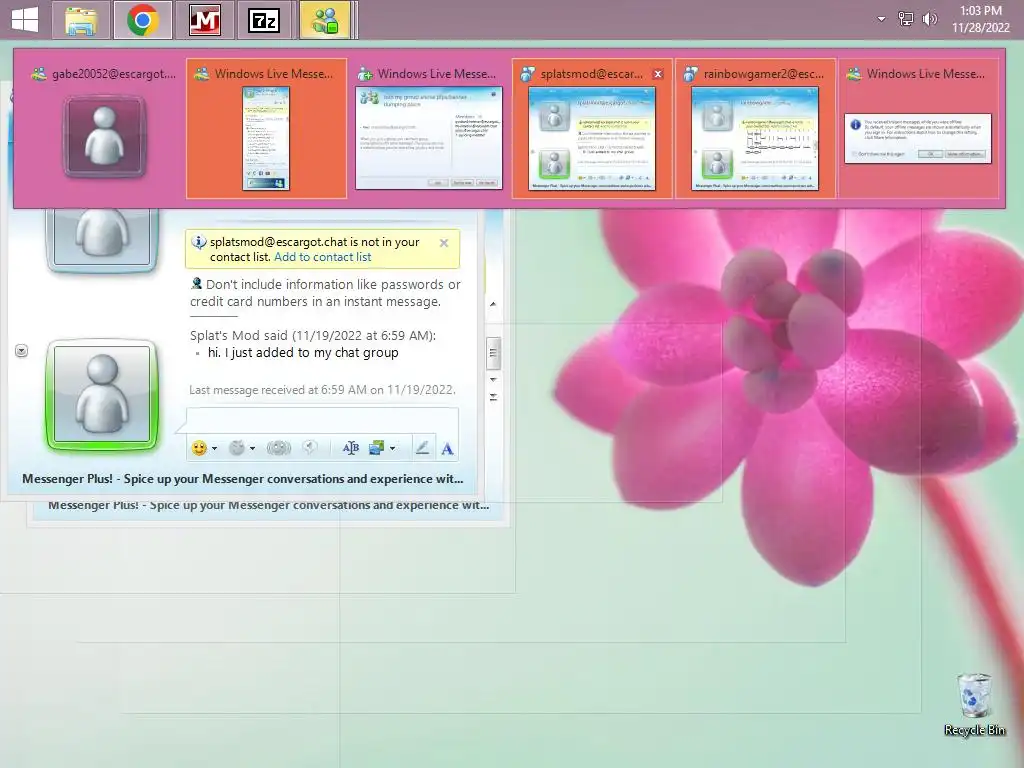Open Malwarebytes taskbar icon

click(x=204, y=20)
